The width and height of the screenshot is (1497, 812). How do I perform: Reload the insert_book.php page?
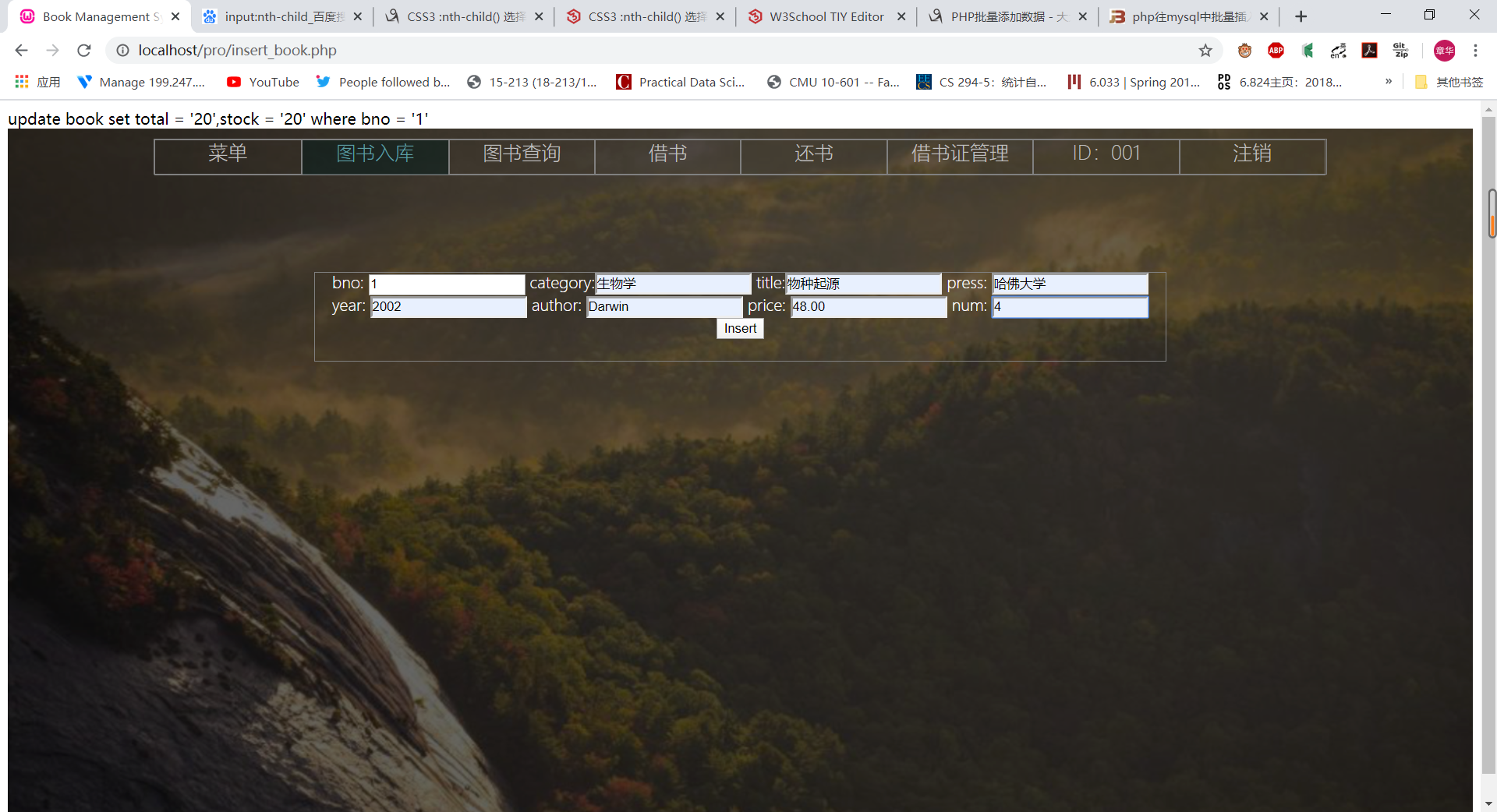[x=83, y=51]
